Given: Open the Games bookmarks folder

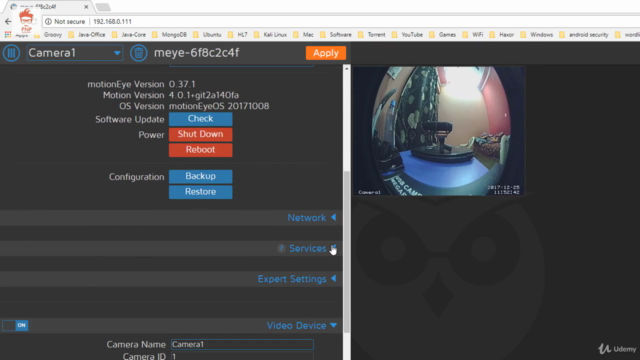Looking at the screenshot, I should point(442,35).
